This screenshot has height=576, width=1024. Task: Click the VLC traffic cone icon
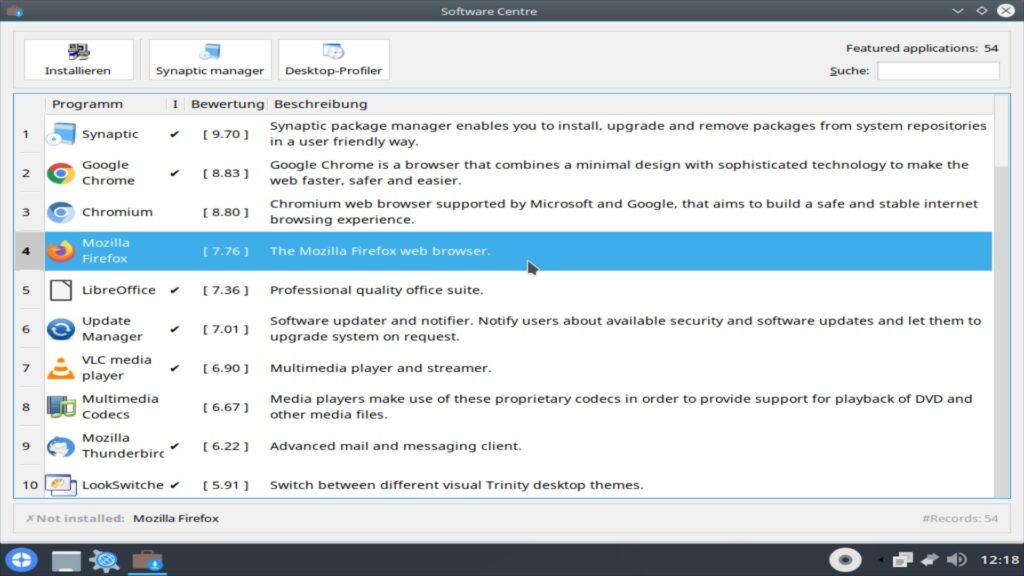(x=61, y=368)
